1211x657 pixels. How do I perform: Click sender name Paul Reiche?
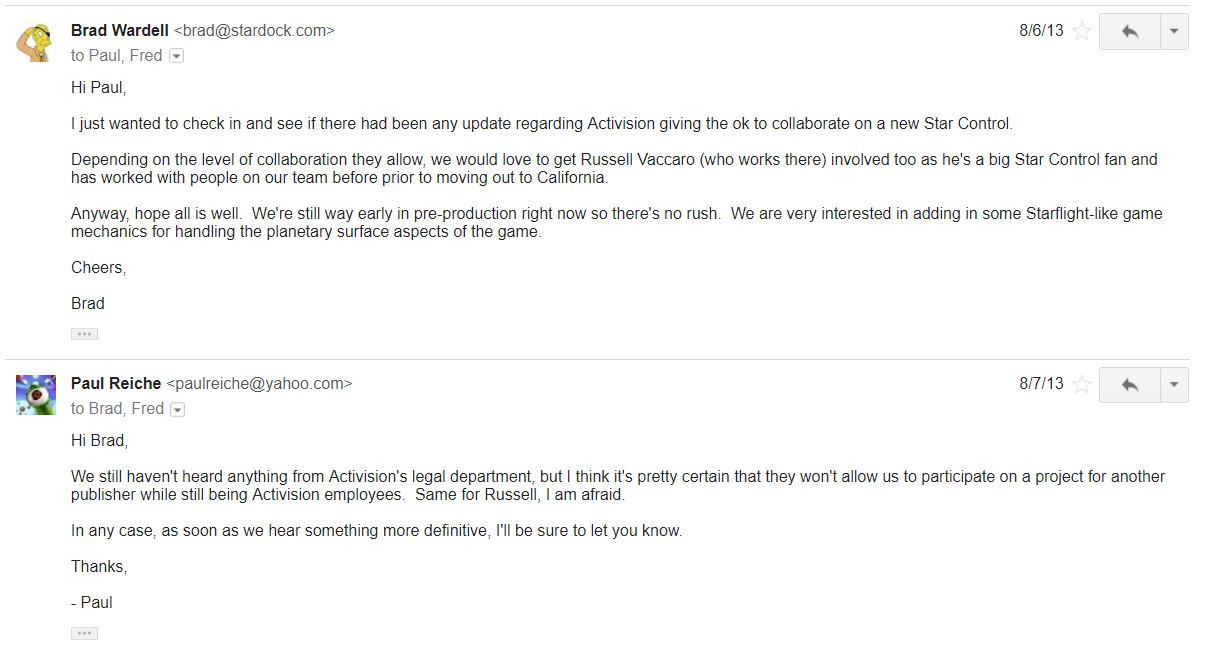[x=116, y=384]
